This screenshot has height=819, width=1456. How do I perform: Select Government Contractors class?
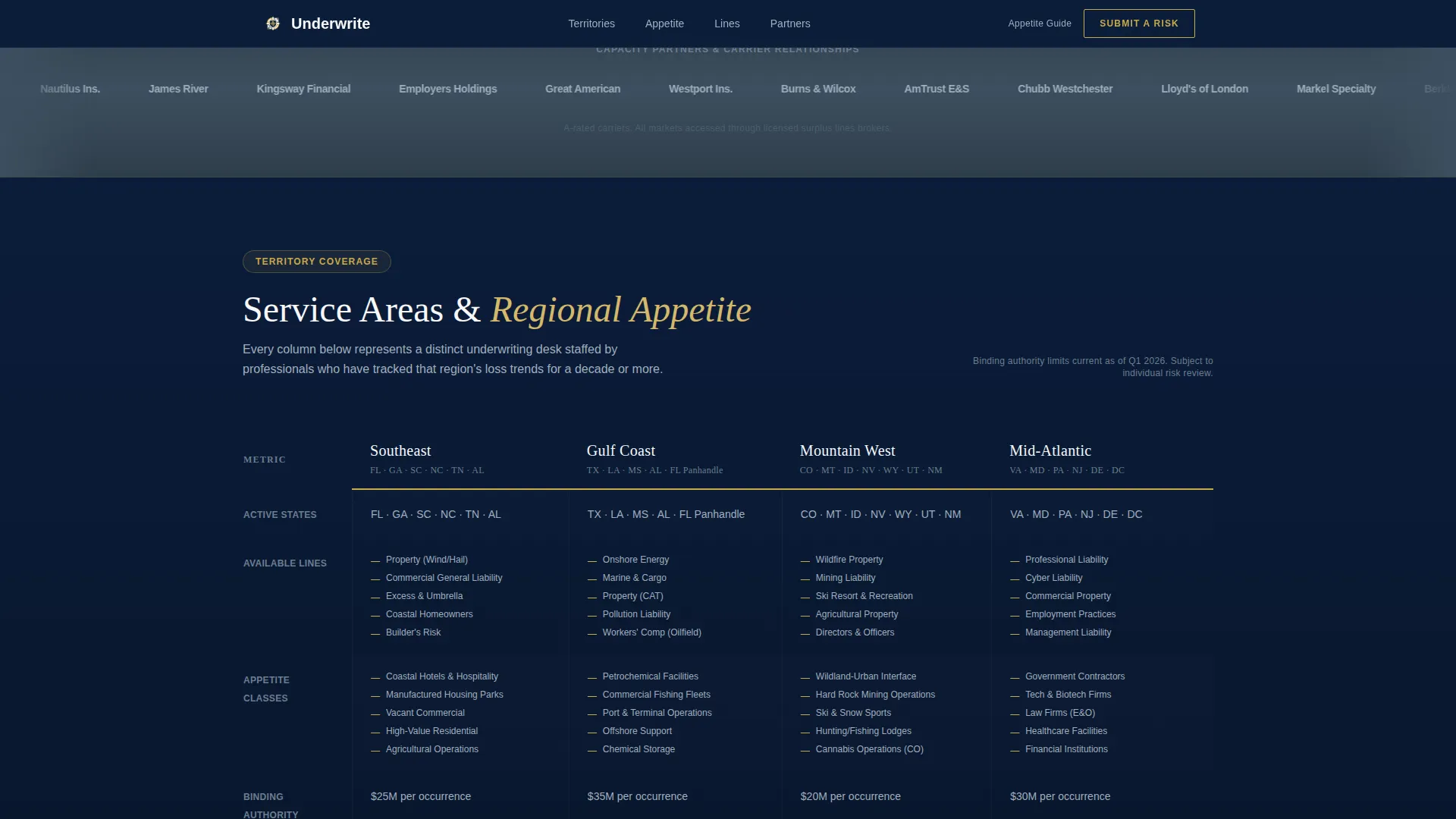pos(1075,676)
